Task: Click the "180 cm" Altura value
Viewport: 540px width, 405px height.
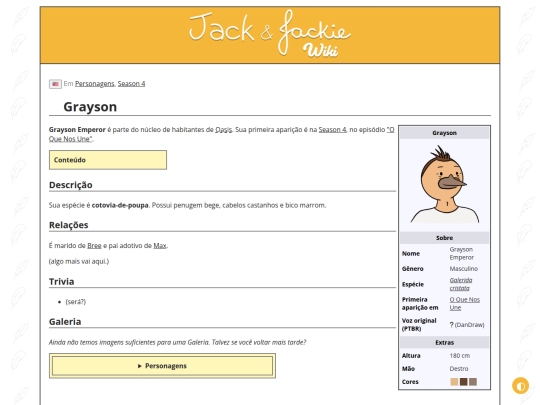Action: [x=459, y=355]
